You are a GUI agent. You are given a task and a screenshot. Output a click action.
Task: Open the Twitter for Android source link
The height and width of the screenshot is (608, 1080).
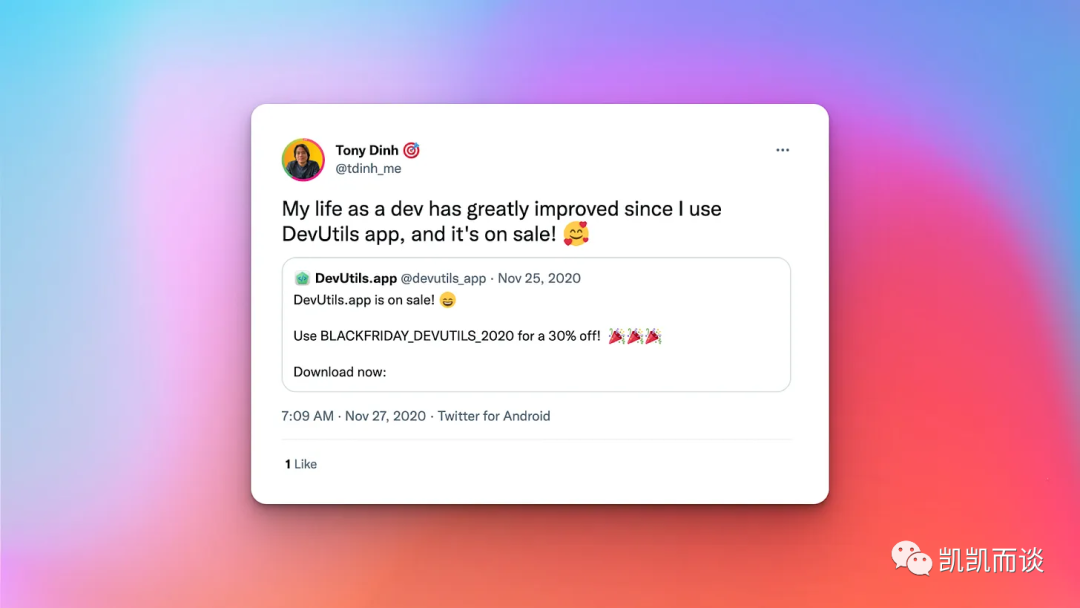494,416
